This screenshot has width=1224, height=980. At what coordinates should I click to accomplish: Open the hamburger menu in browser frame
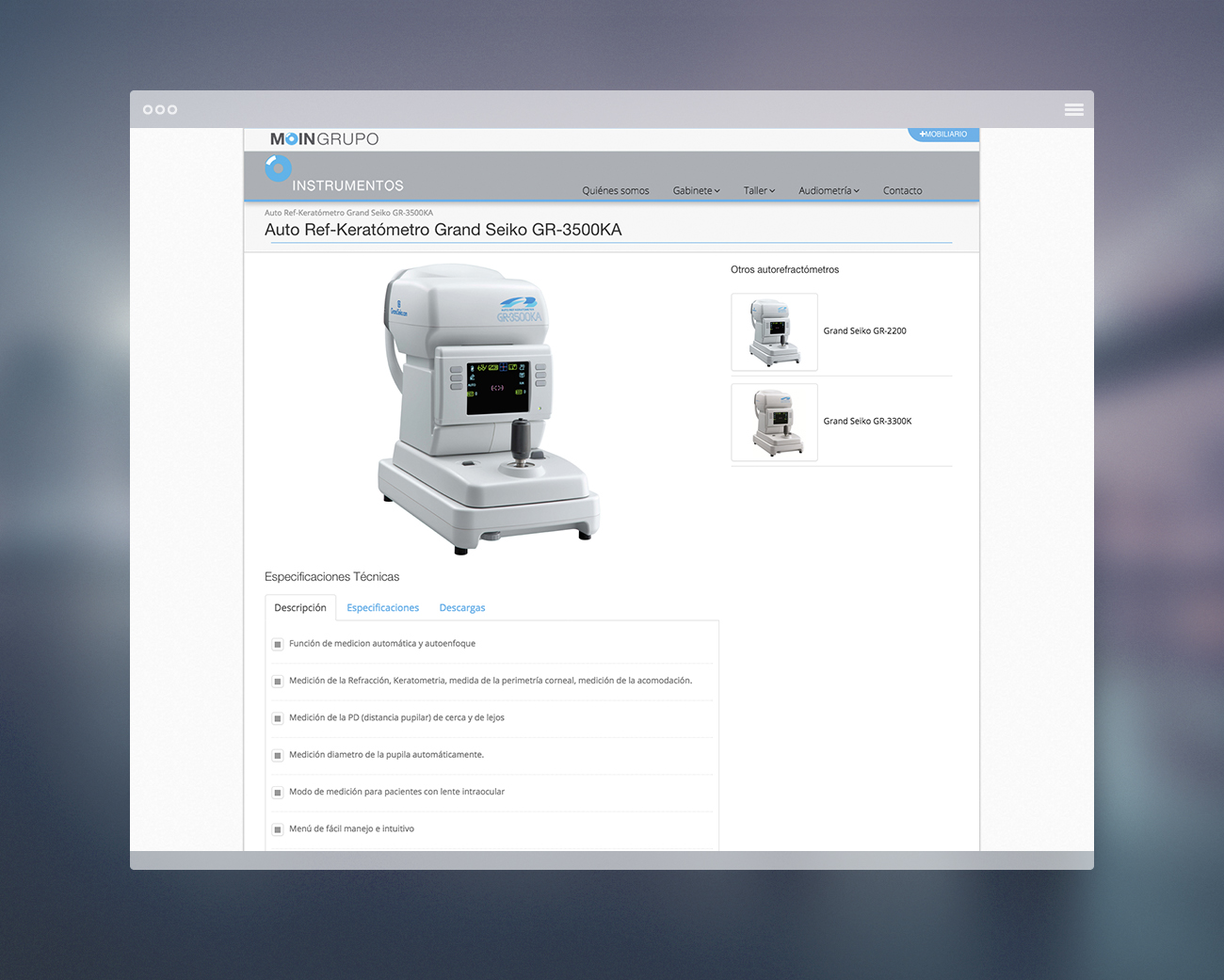[1073, 110]
